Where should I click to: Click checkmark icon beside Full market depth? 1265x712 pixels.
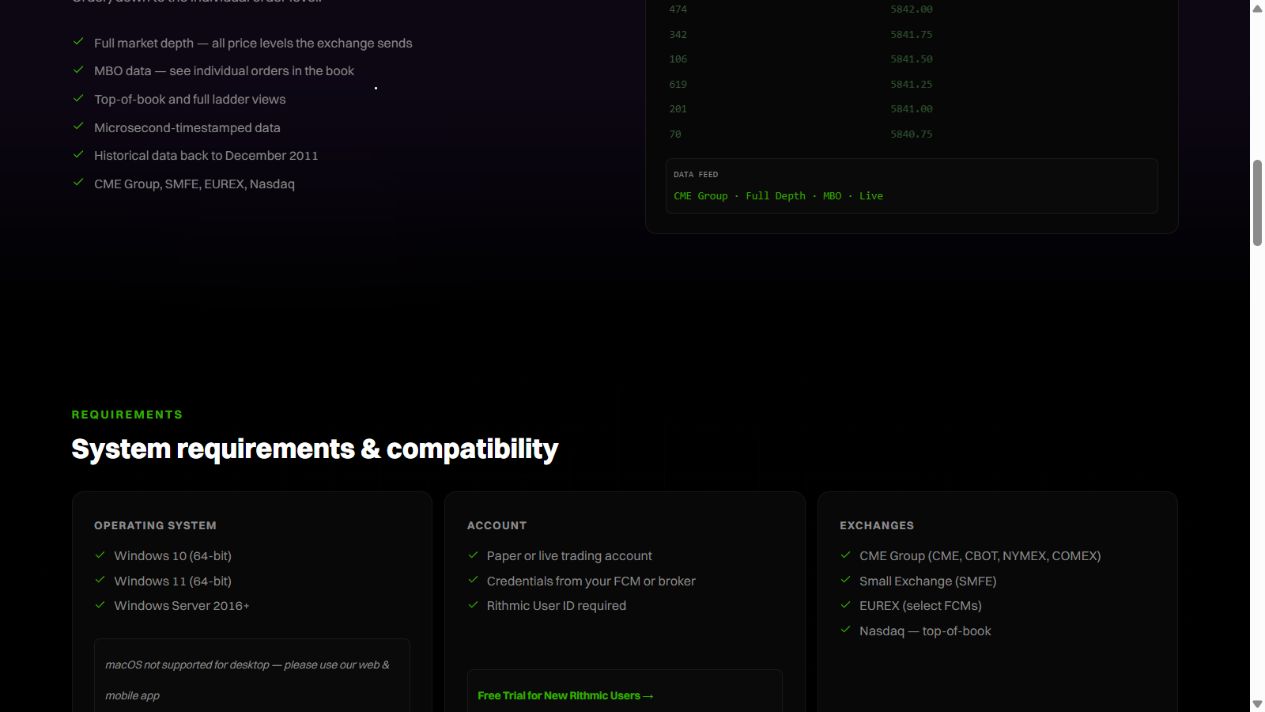click(x=78, y=42)
